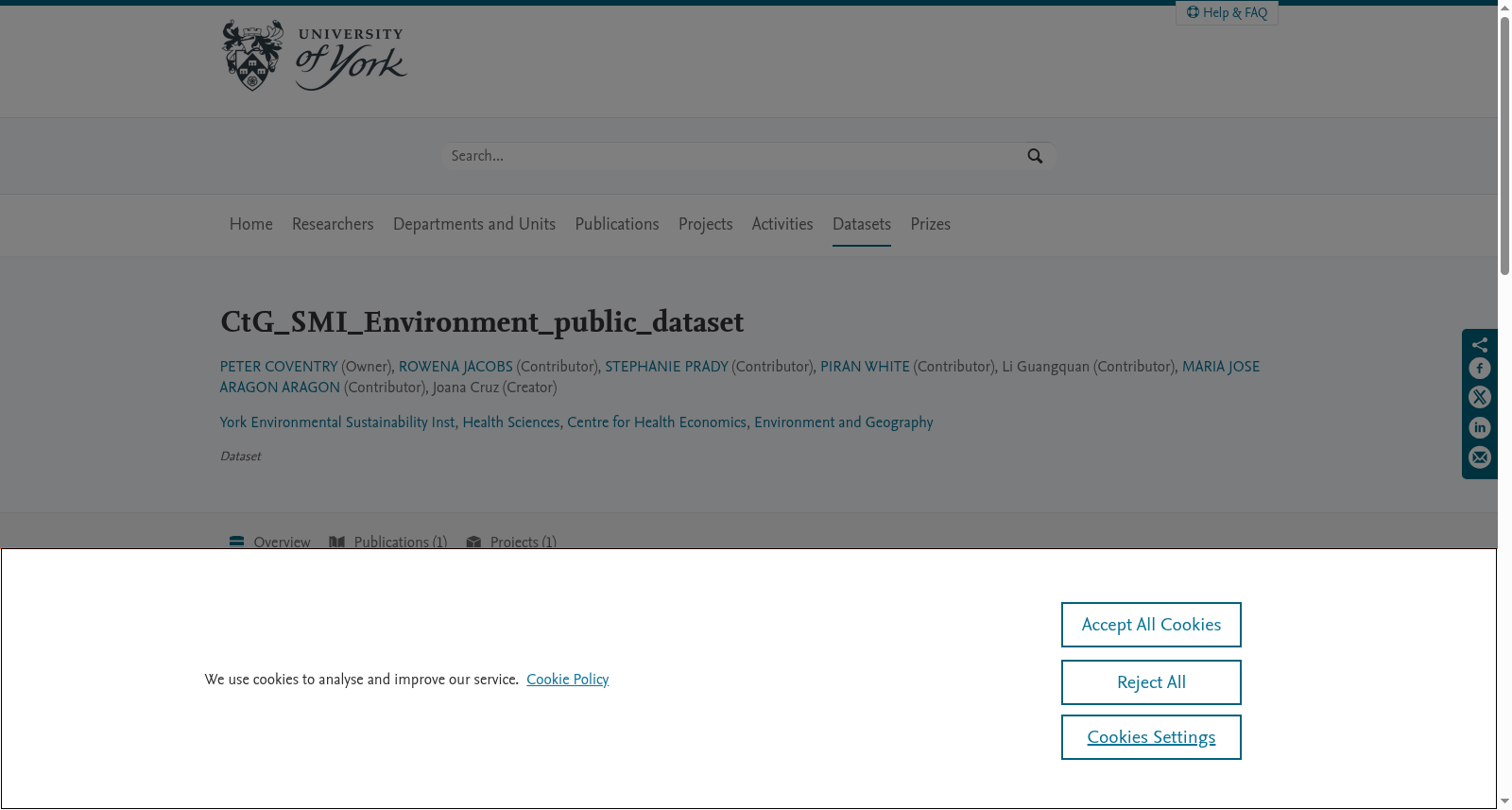Open PIRAN WHITE's profile
The width and height of the screenshot is (1512, 810).
click(x=865, y=367)
